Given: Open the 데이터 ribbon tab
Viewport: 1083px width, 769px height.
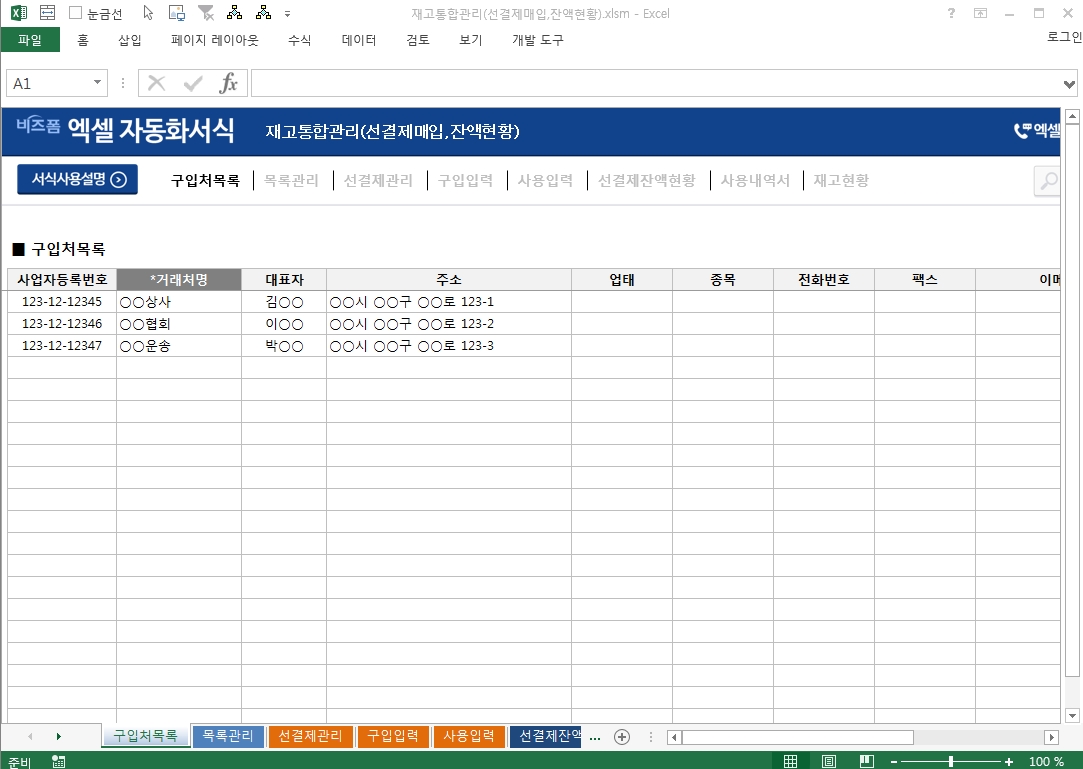Looking at the screenshot, I should point(359,40).
